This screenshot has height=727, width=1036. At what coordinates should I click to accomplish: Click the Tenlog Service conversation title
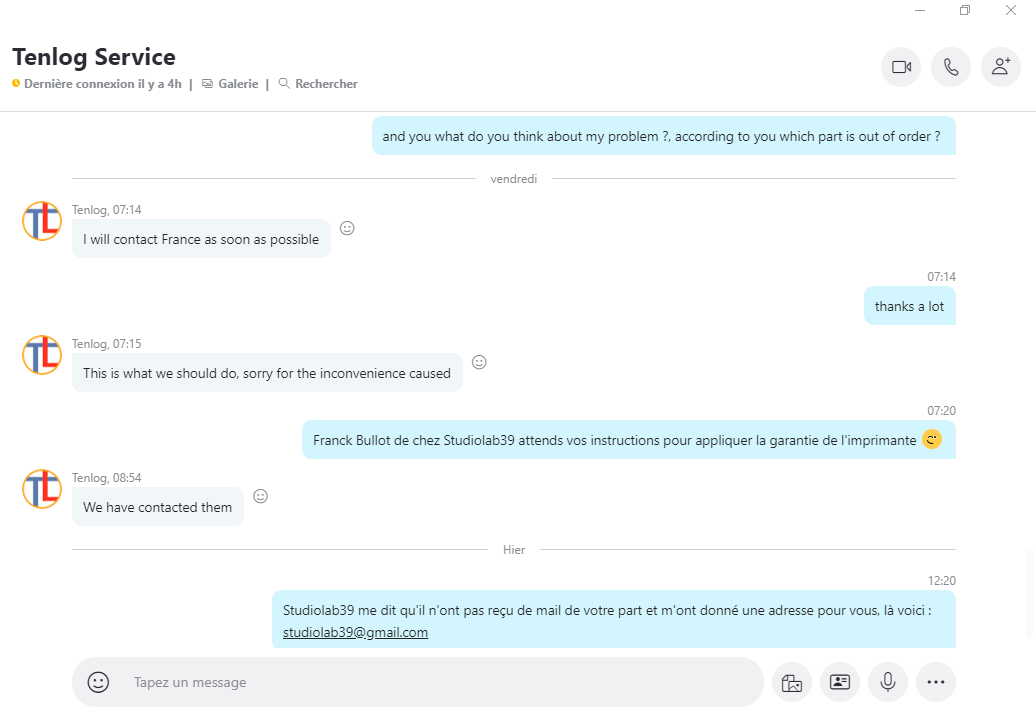tap(94, 57)
